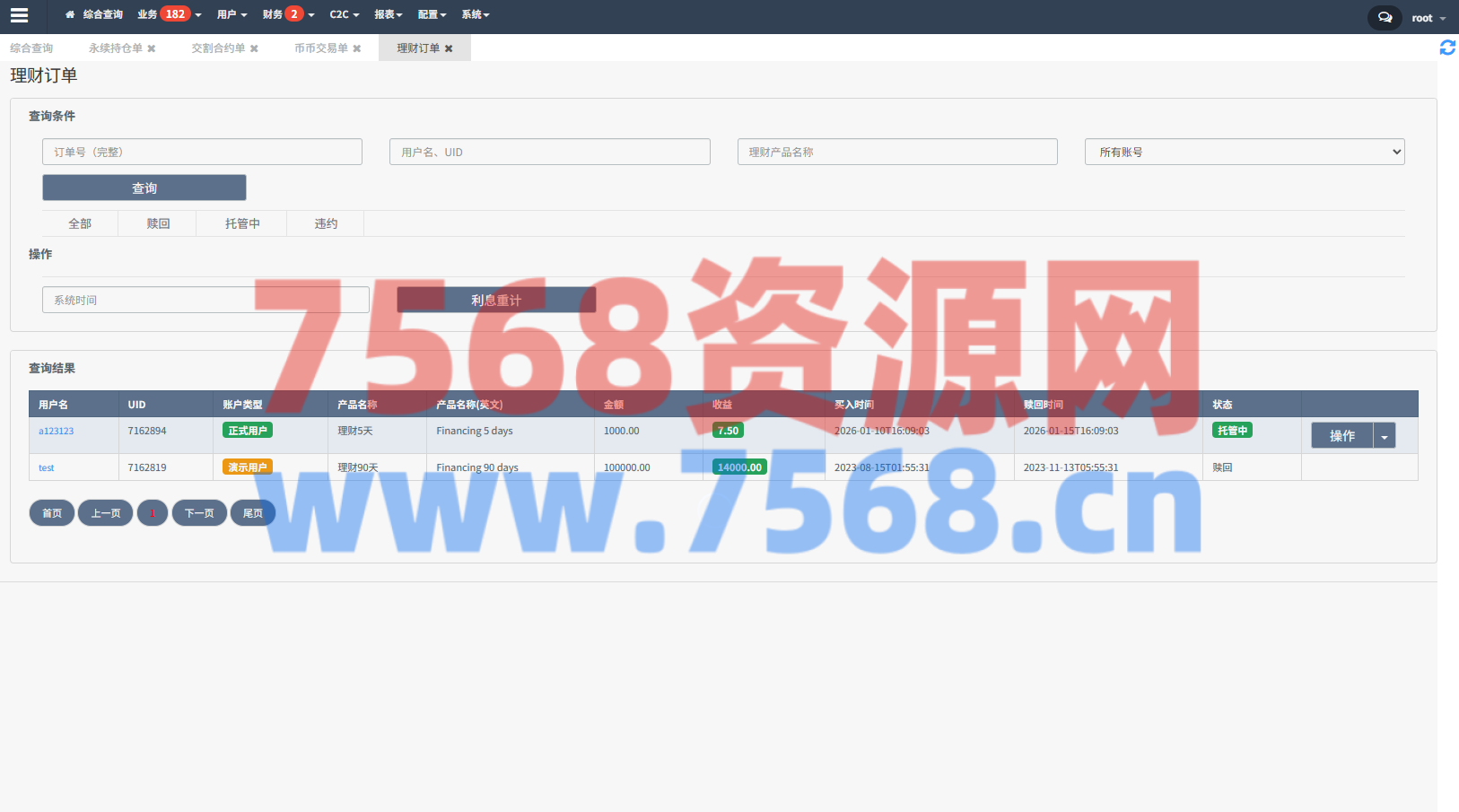1459x812 pixels.
Task: Open the hamburger sidebar menu
Action: coord(19,15)
